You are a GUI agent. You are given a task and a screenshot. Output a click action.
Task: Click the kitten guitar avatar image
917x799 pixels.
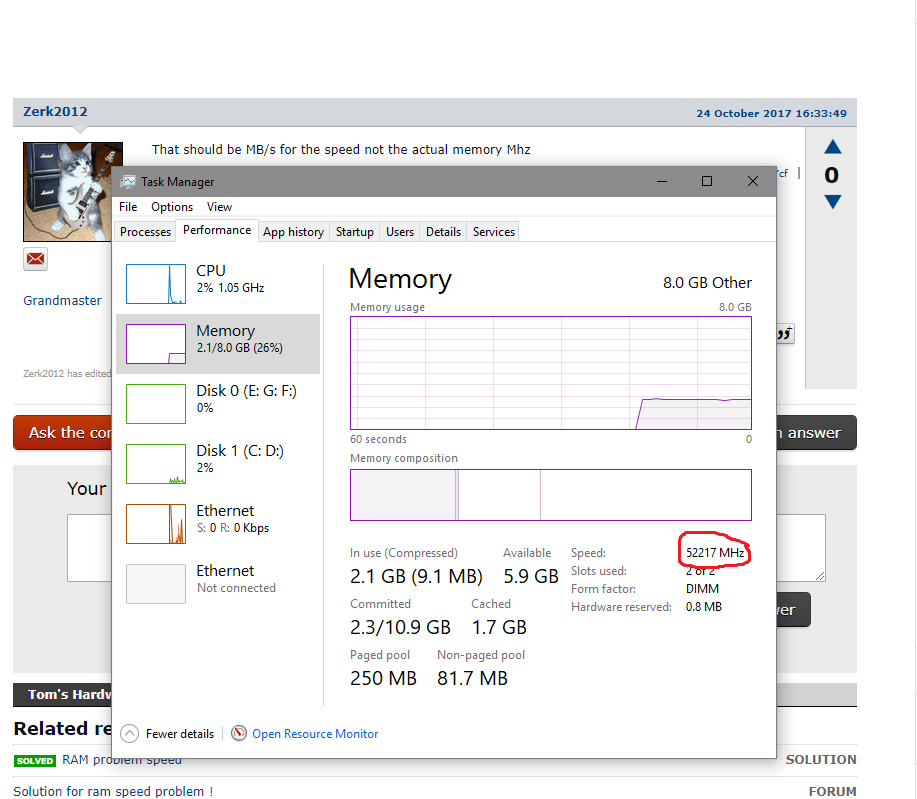point(67,192)
